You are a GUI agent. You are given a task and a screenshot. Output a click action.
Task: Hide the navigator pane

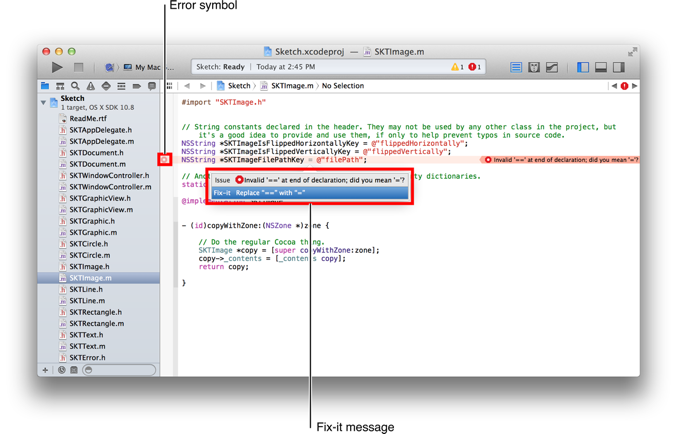click(583, 67)
